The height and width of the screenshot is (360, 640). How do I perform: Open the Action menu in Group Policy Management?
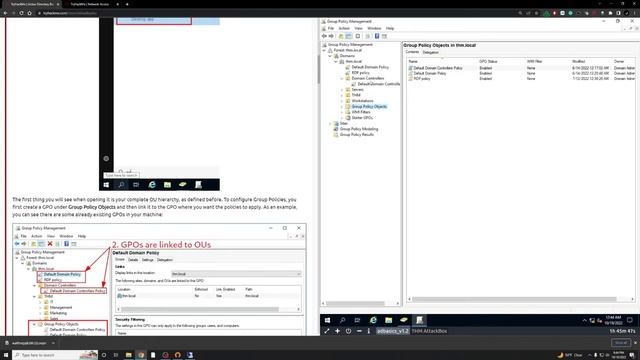(x=344, y=28)
